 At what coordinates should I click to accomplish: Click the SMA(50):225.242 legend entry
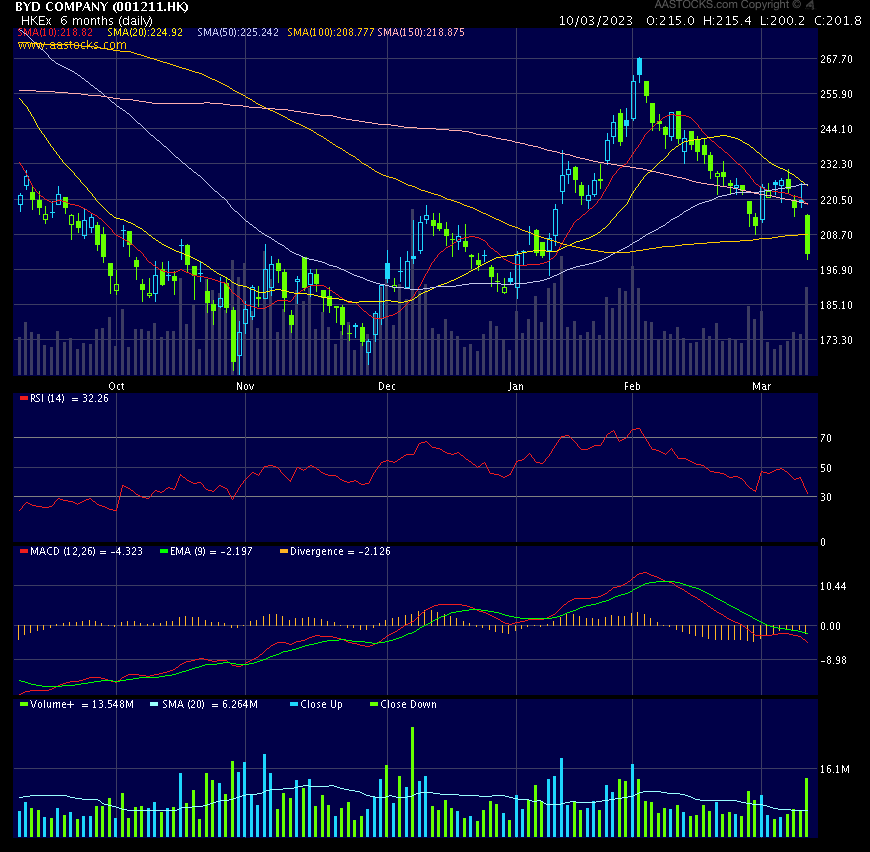click(238, 32)
